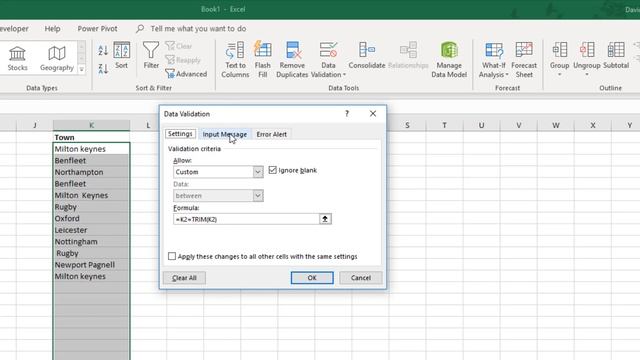Click the Group outline icon
This screenshot has width=640, height=360.
pos(560,50)
